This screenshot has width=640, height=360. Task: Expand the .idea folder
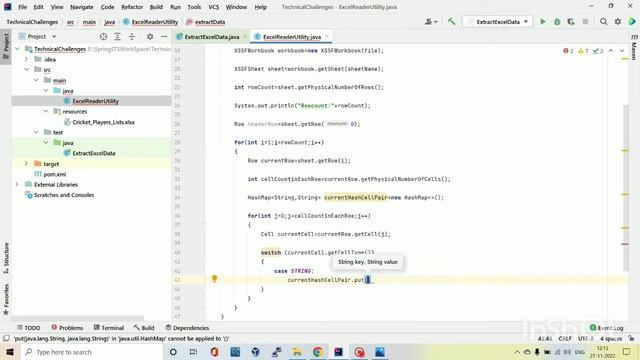point(27,59)
